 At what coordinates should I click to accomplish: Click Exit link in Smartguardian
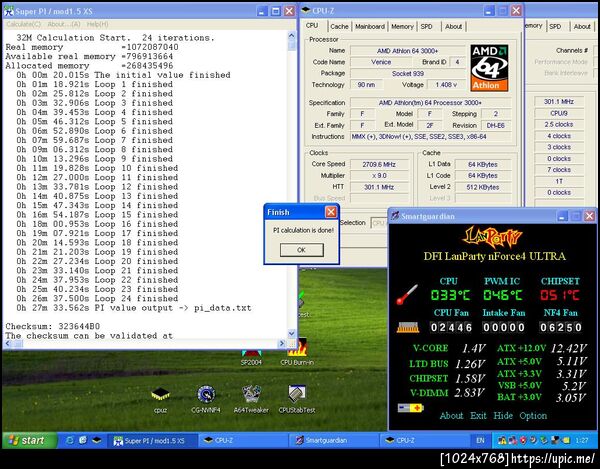[478, 415]
